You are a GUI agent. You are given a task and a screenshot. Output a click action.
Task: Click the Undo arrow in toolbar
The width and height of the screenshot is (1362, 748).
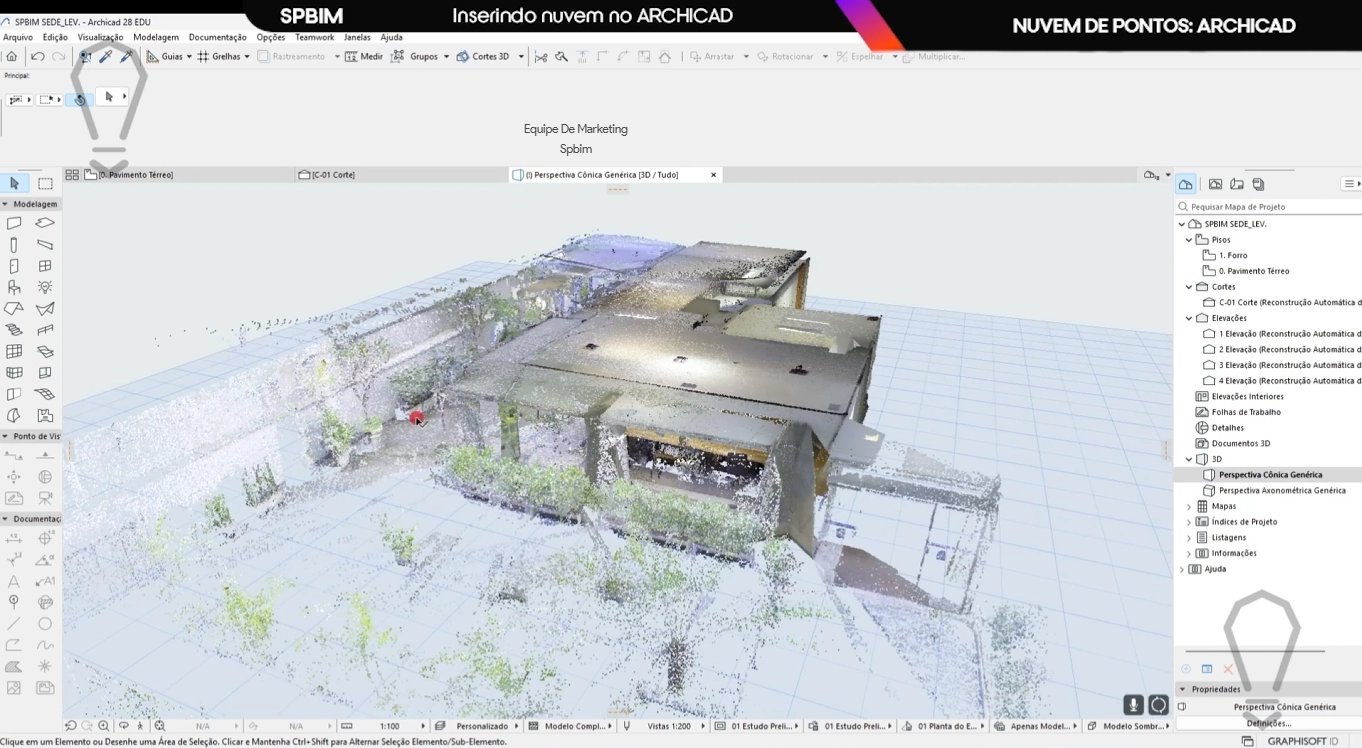pos(37,57)
